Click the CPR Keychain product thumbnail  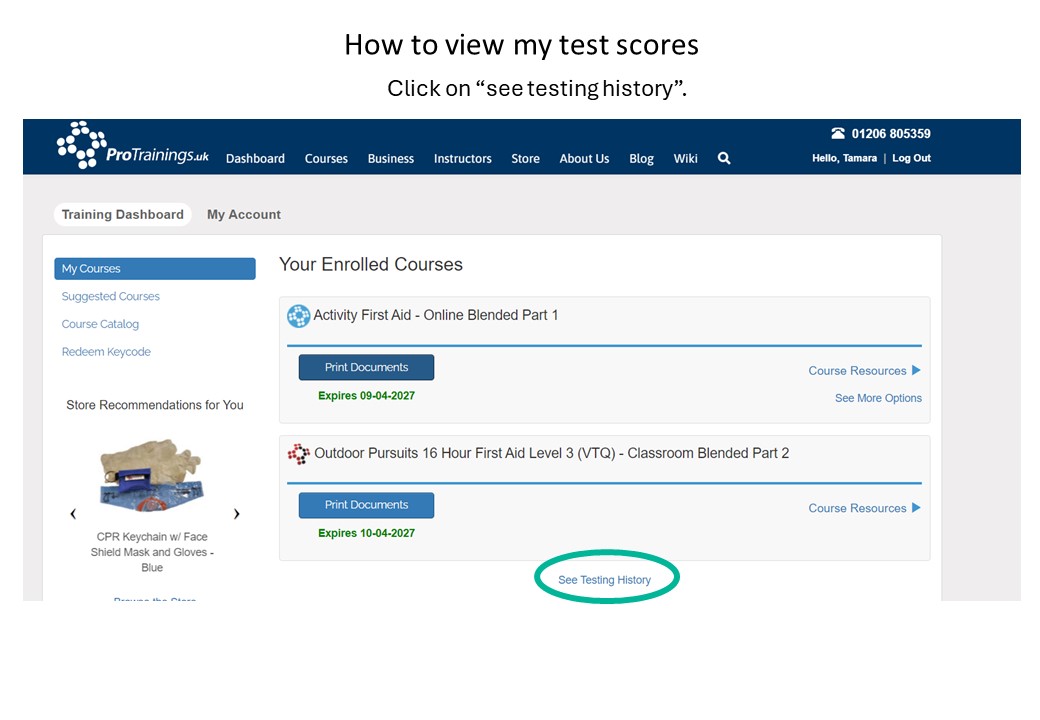[x=152, y=475]
